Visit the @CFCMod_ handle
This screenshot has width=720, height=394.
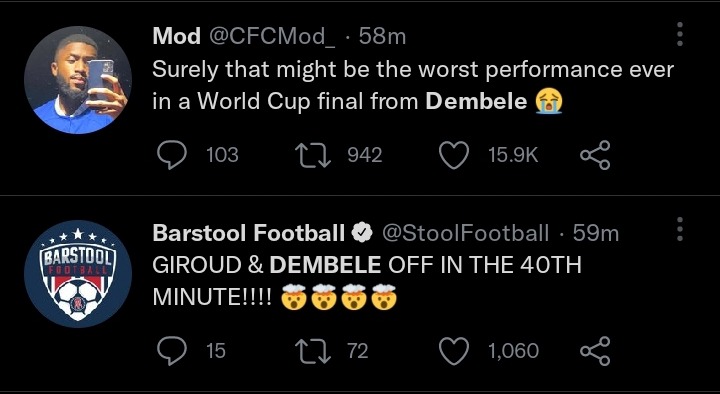point(272,36)
